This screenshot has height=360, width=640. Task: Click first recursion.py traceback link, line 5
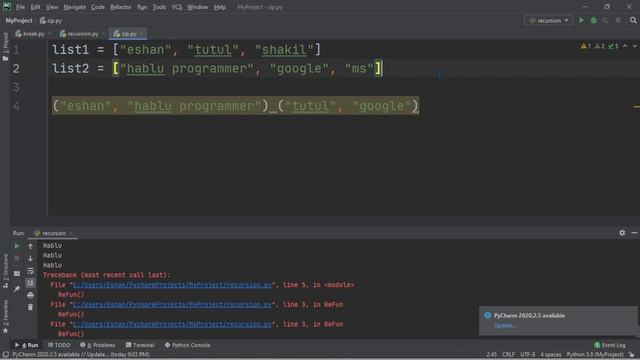172,285
